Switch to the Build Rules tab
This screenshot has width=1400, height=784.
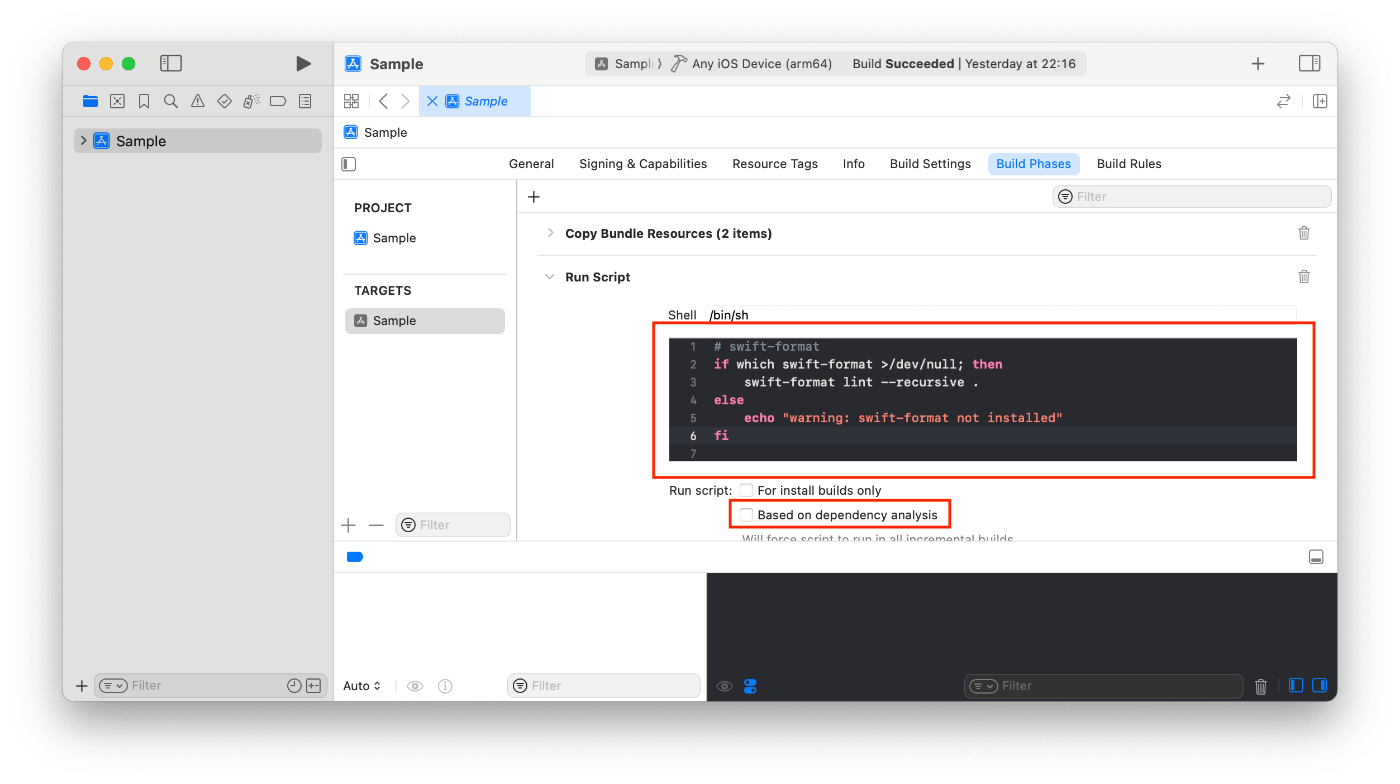coord(1129,164)
